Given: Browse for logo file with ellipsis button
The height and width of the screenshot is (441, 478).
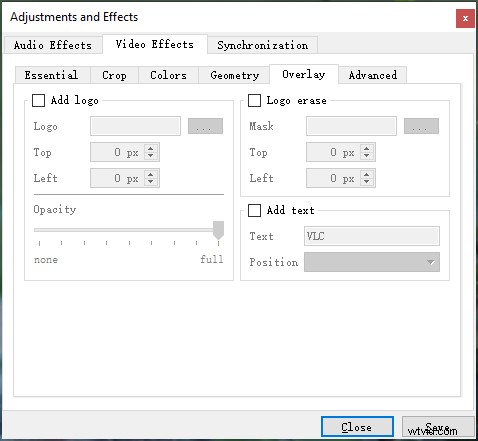Looking at the screenshot, I should pos(205,126).
